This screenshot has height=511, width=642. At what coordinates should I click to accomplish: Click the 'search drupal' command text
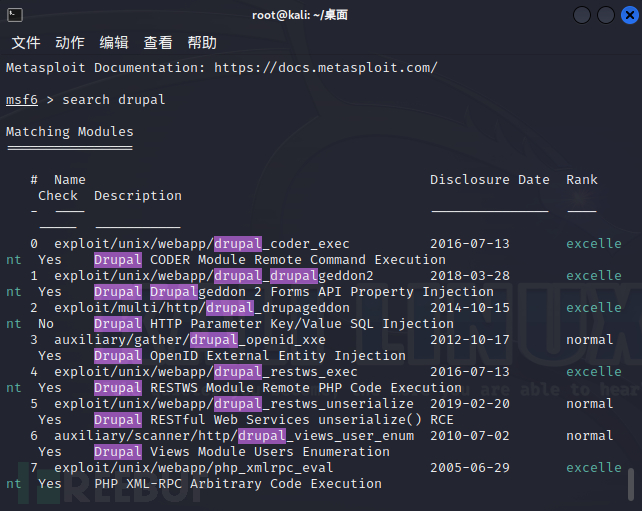pos(114,99)
